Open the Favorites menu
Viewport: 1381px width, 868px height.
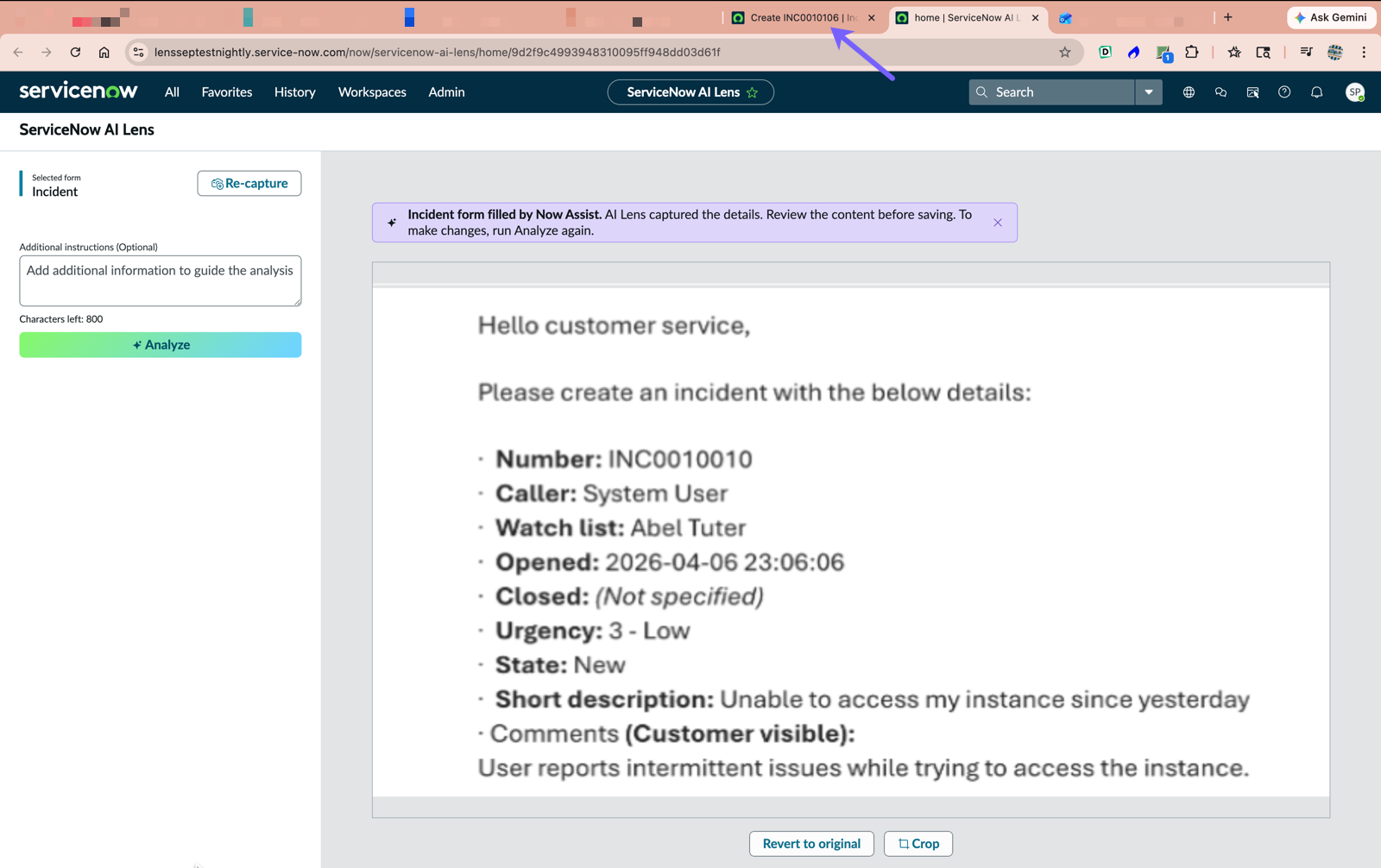click(227, 92)
